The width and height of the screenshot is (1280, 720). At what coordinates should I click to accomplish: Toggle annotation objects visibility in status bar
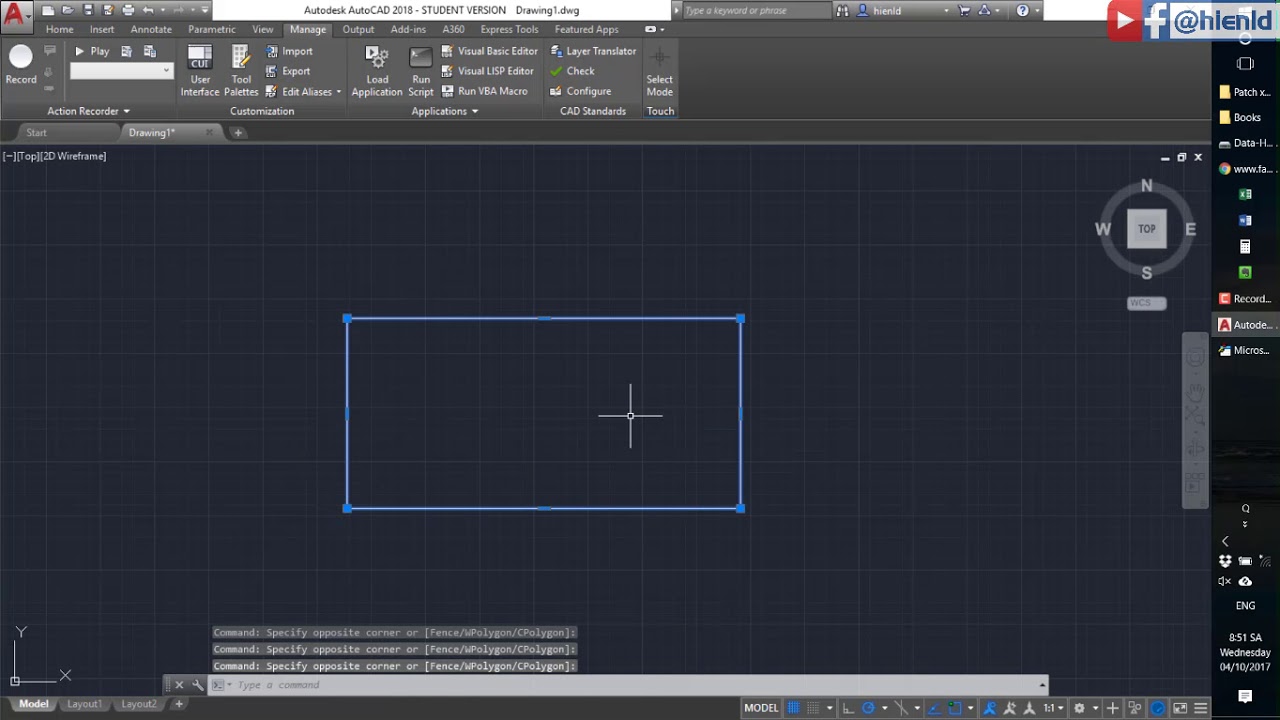(x=990, y=708)
